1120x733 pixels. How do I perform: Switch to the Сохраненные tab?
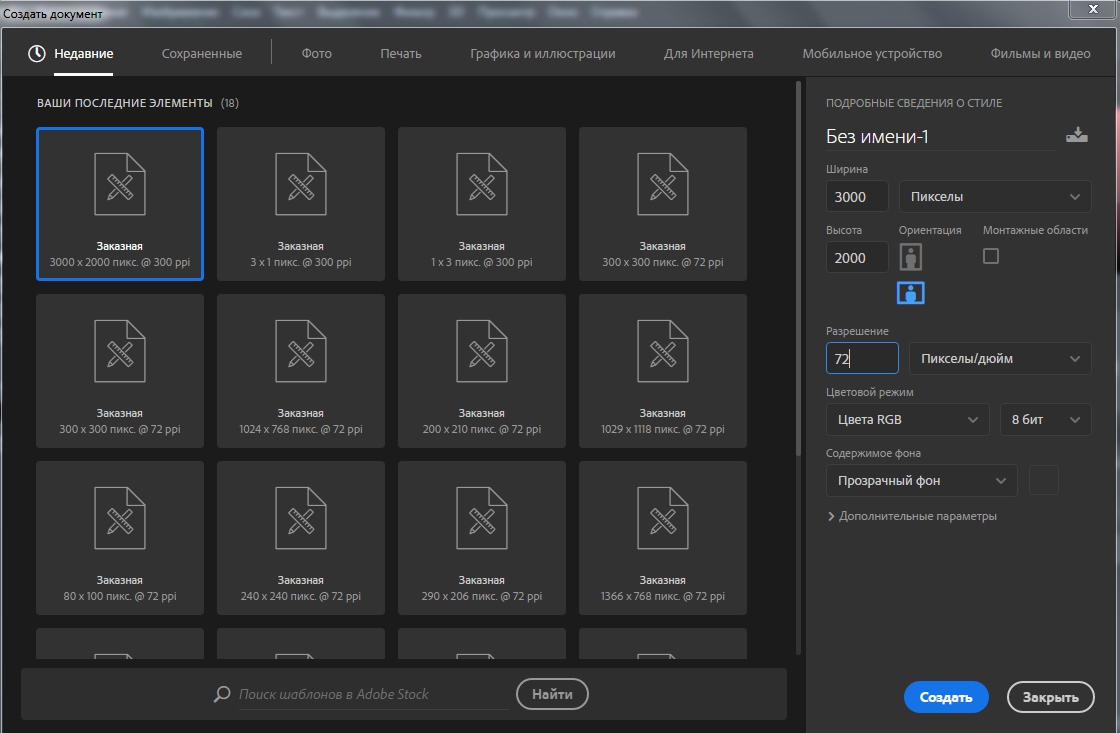pyautogui.click(x=201, y=54)
